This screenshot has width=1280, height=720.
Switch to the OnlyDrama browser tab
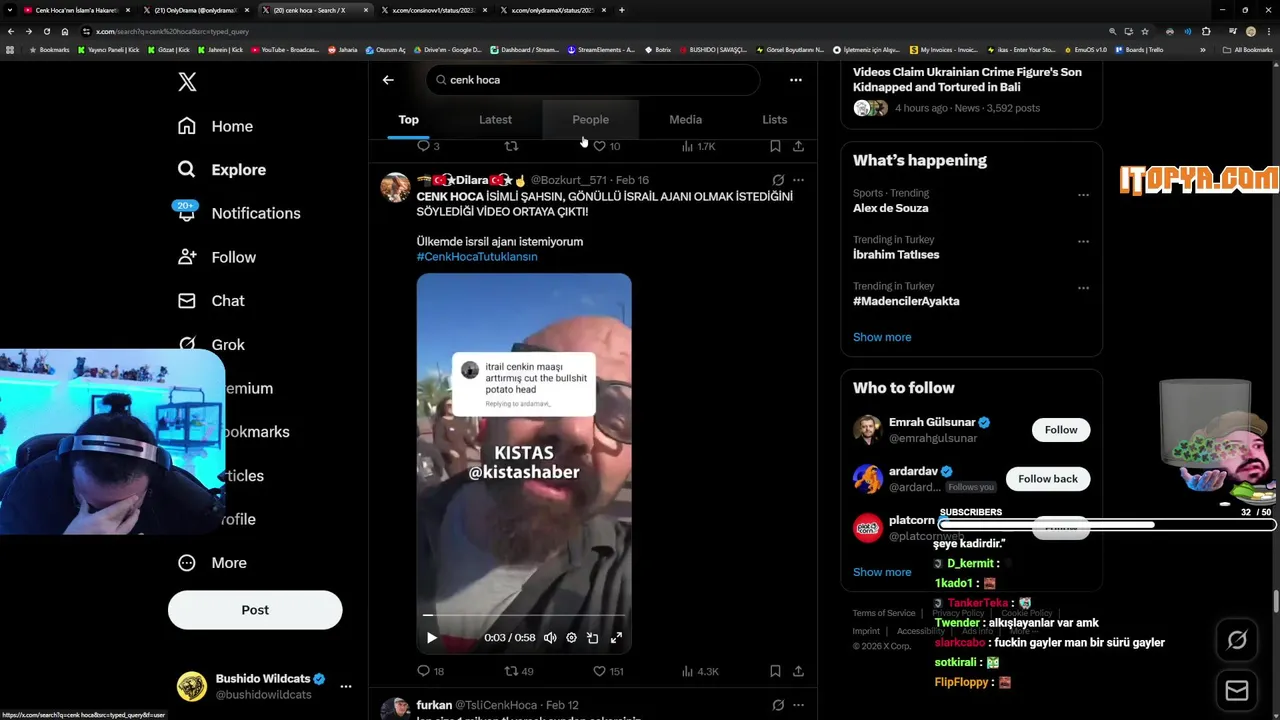pyautogui.click(x=194, y=10)
